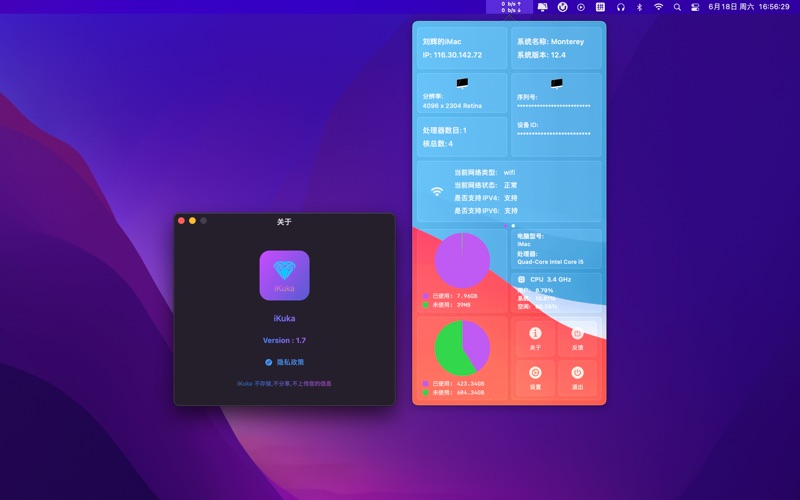Click the purple swatch for 已使用 7.96GB

tap(426, 296)
